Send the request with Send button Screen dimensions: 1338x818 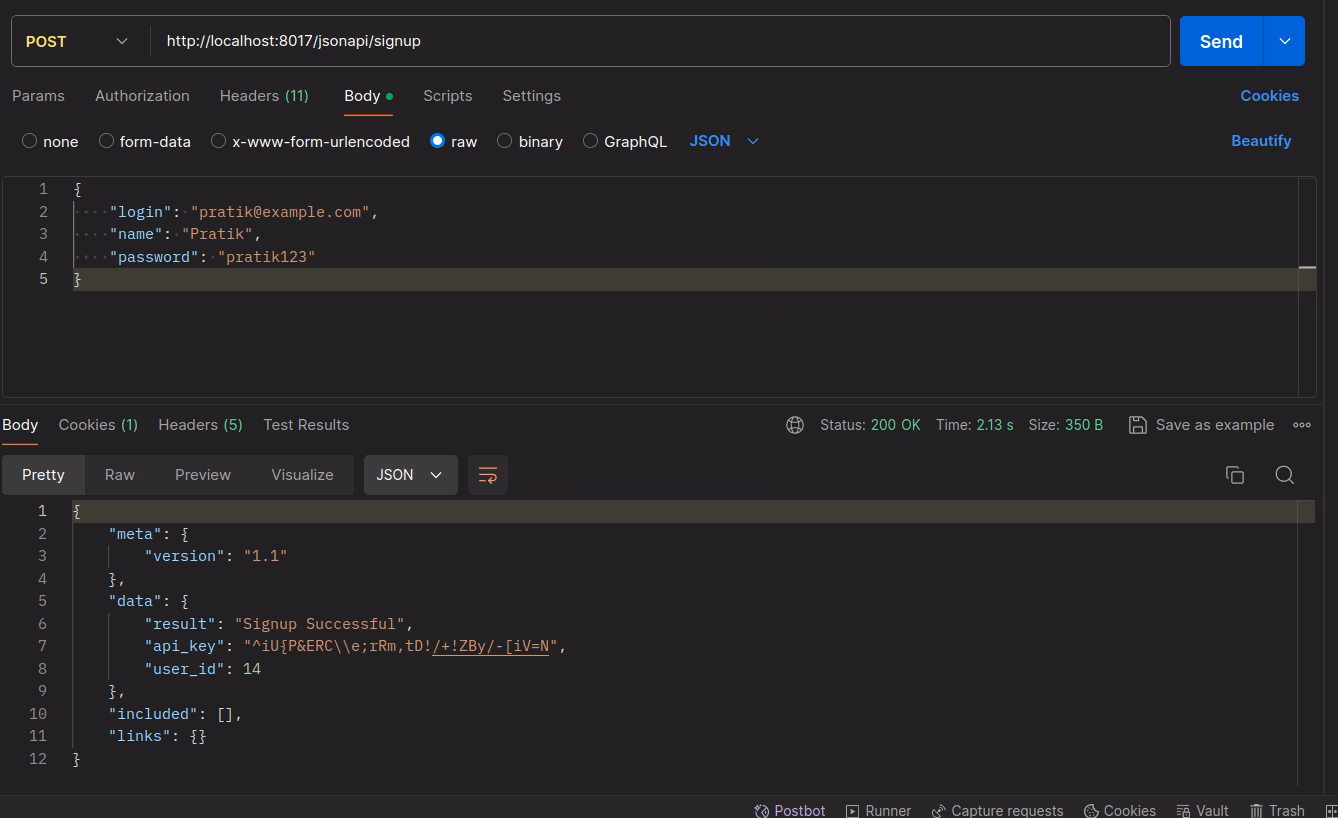[1221, 41]
